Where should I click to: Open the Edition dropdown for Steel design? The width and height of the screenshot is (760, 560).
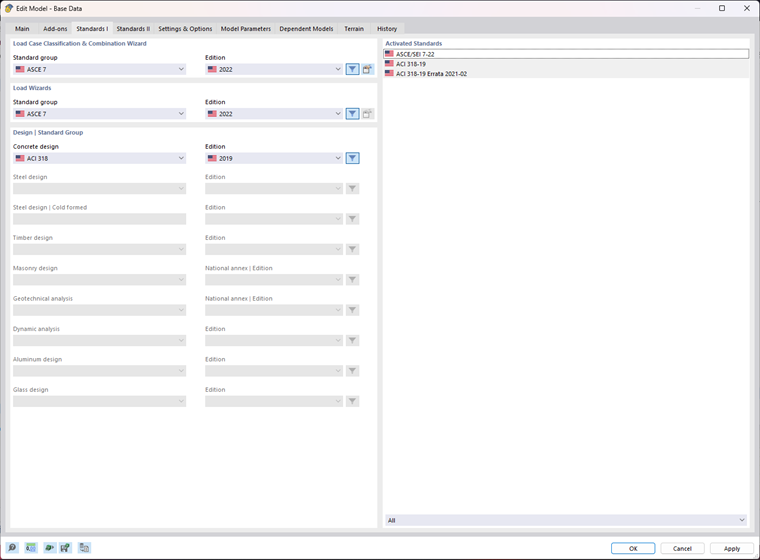274,189
